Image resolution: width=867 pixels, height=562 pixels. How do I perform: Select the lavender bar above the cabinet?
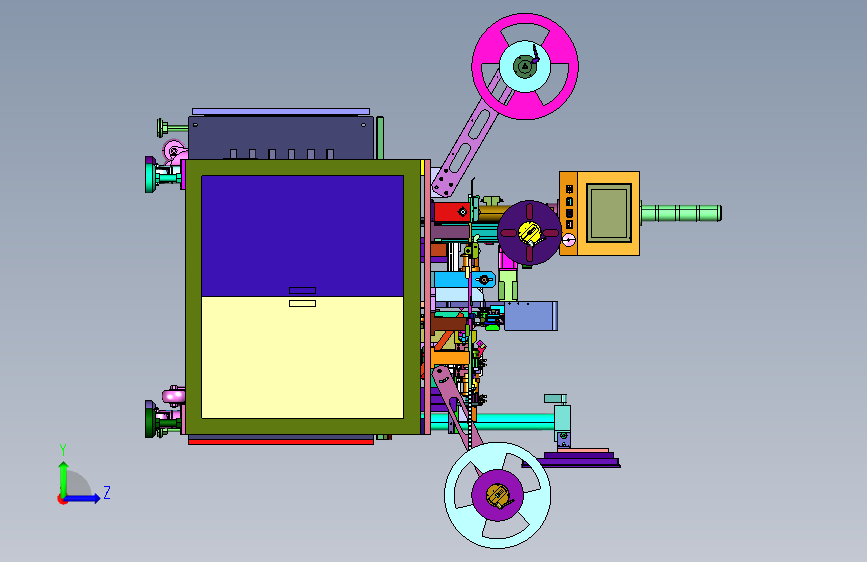click(281, 112)
